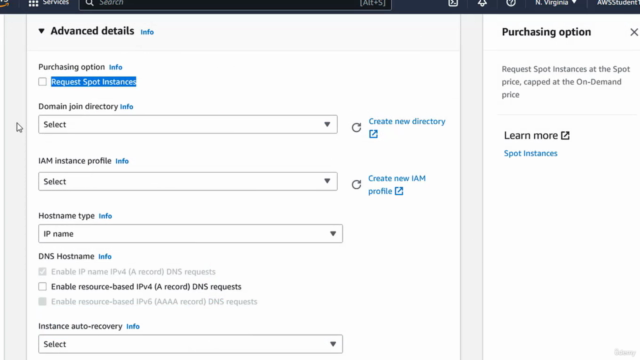Click the DNS Hostname label
The width and height of the screenshot is (640, 360).
tap(66, 256)
